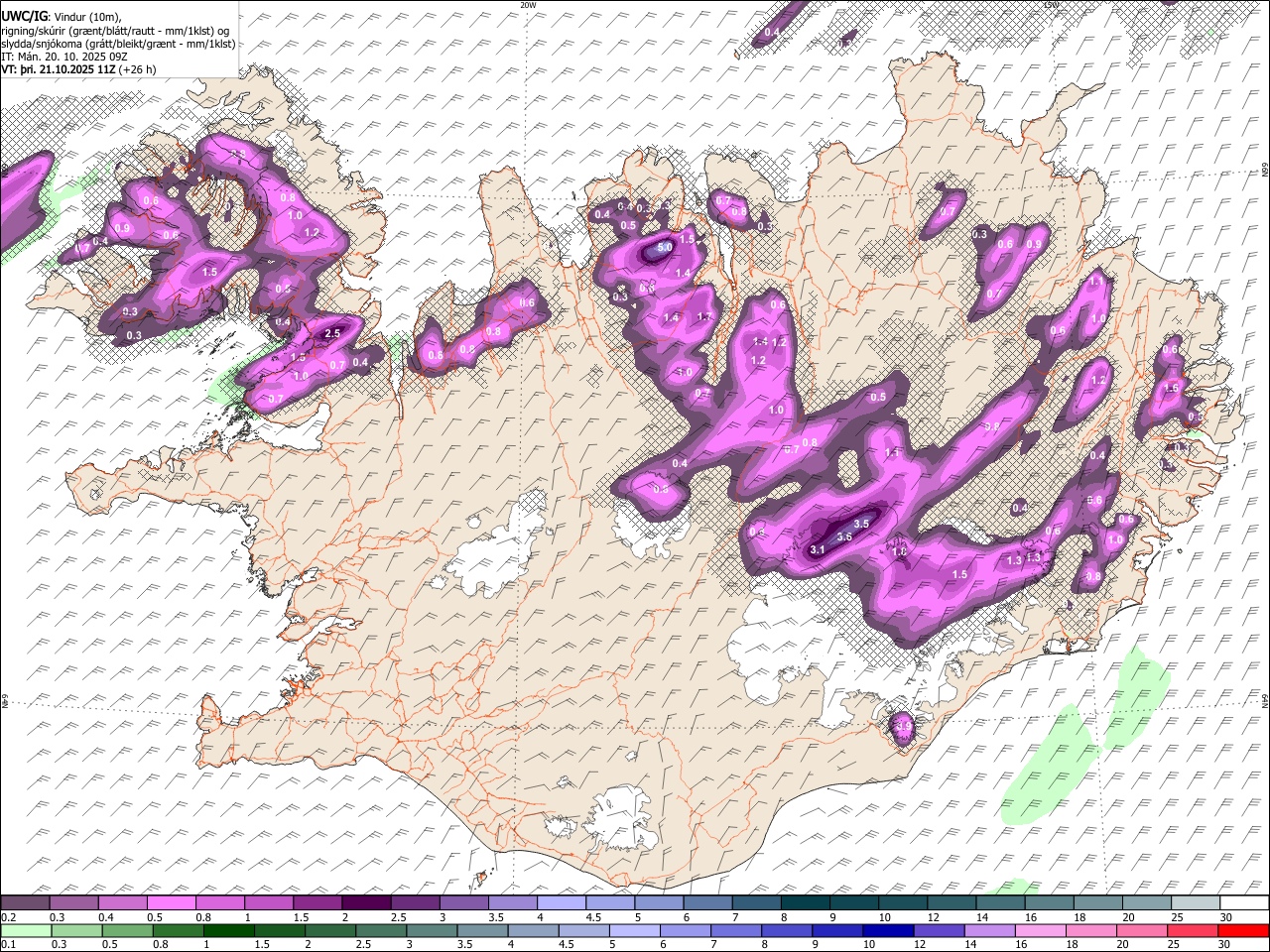This screenshot has width=1270, height=952.
Task: Pick the bright red swatch starting at 30
Action: [1242, 930]
